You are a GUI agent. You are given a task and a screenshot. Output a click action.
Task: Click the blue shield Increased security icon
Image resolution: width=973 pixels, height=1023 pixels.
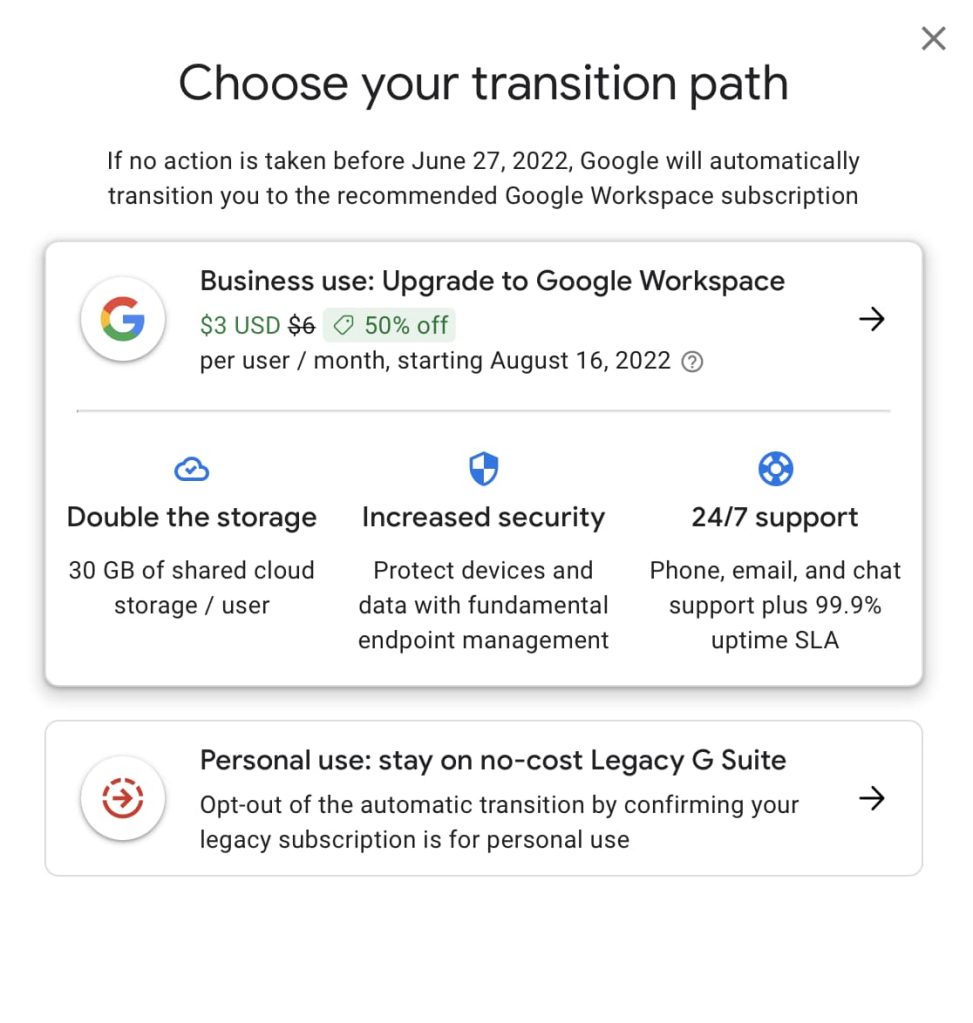(x=483, y=468)
